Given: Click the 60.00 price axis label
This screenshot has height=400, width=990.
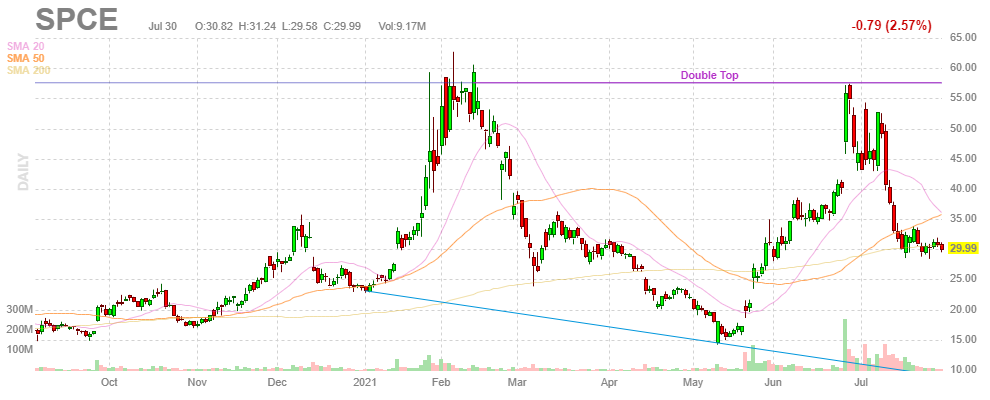Looking at the screenshot, I should [x=963, y=68].
